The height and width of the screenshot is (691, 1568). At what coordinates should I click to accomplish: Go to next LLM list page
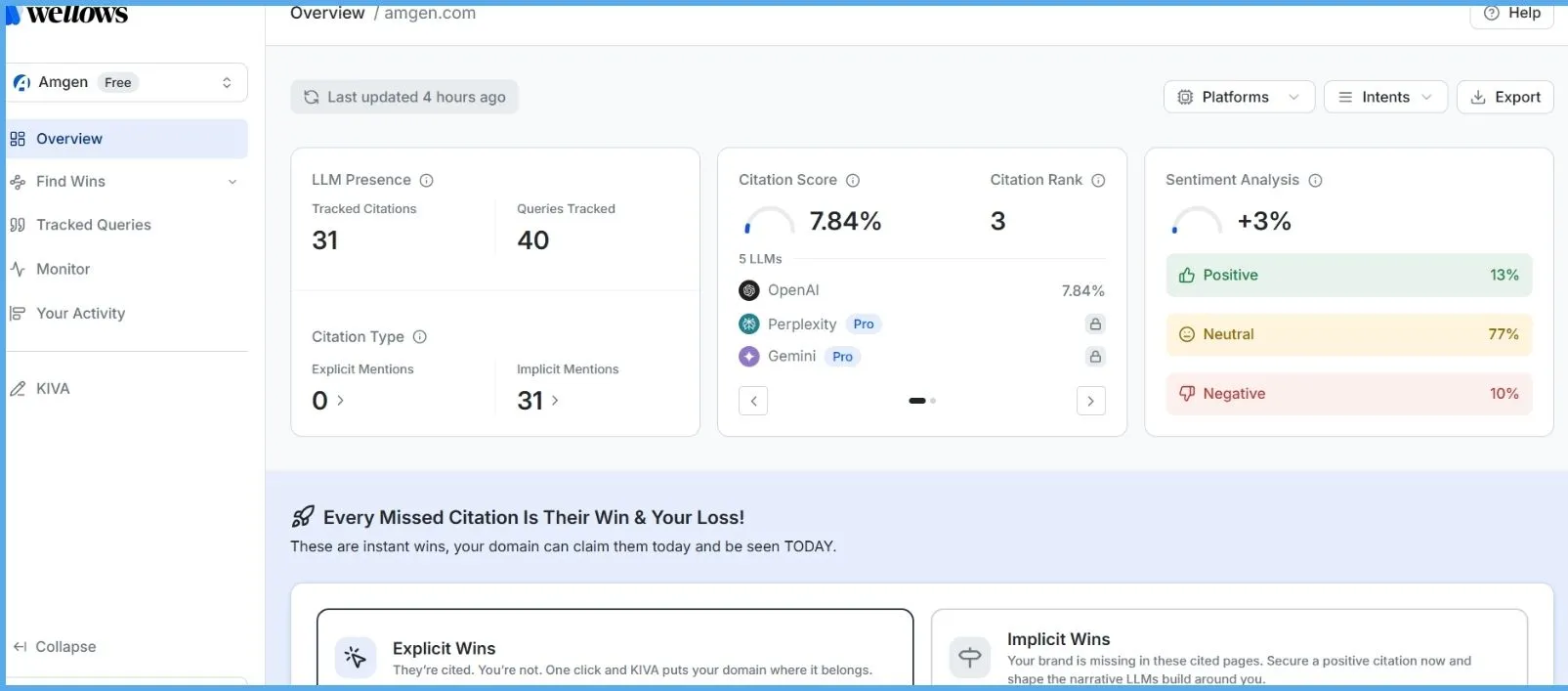[1090, 401]
